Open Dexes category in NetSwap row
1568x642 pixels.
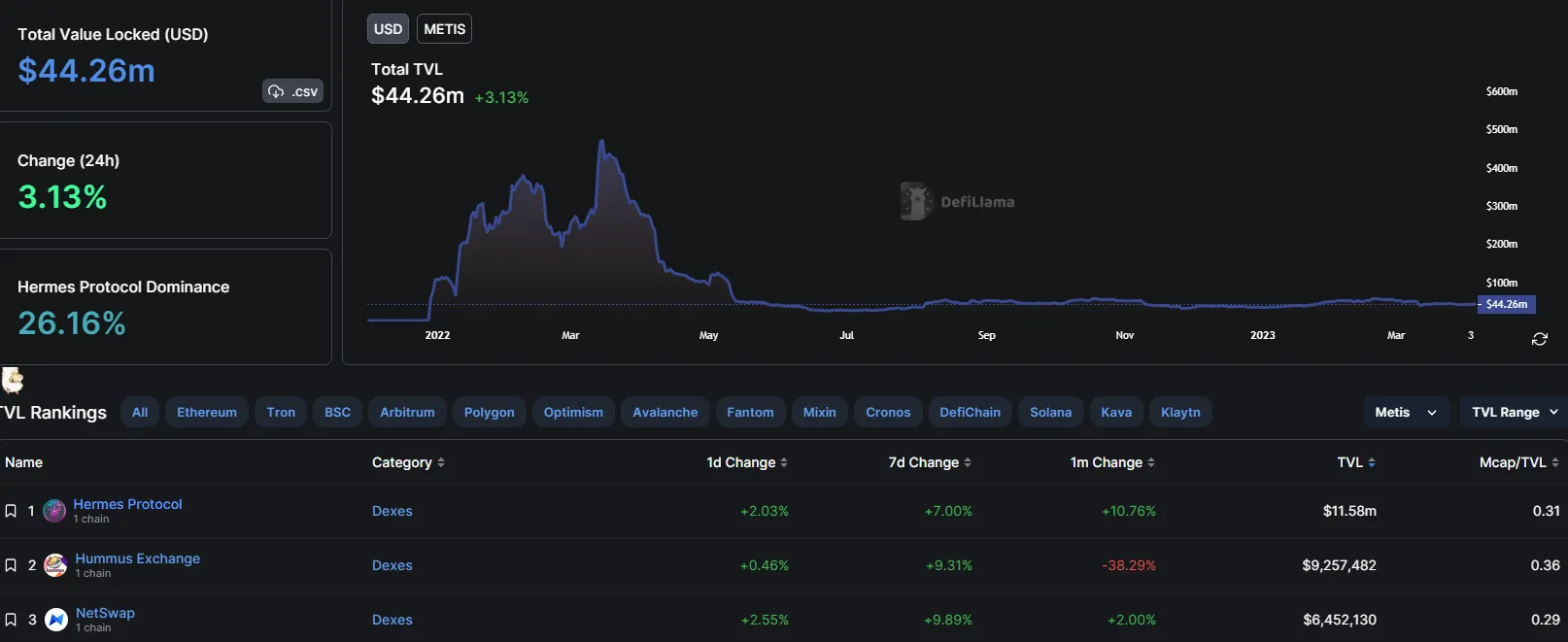[392, 620]
